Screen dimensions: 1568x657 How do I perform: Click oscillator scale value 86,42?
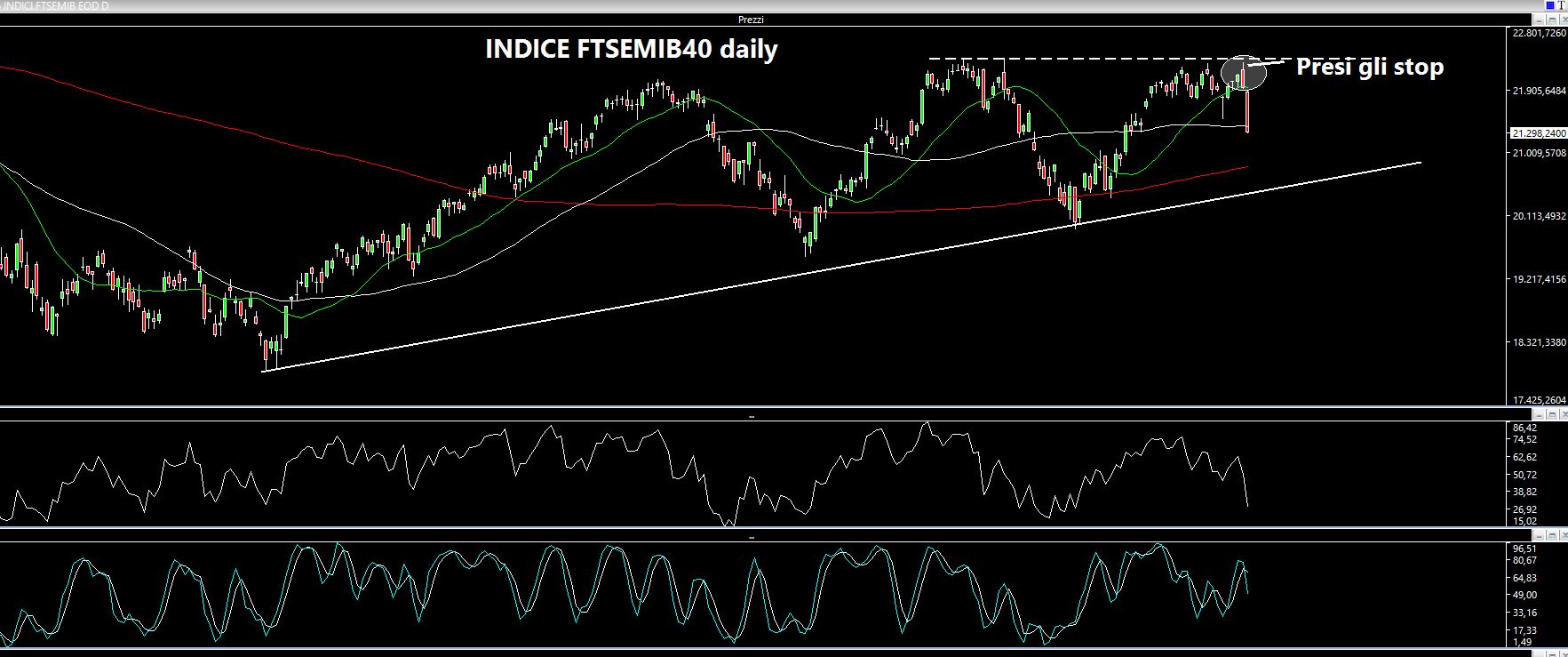tap(1524, 428)
